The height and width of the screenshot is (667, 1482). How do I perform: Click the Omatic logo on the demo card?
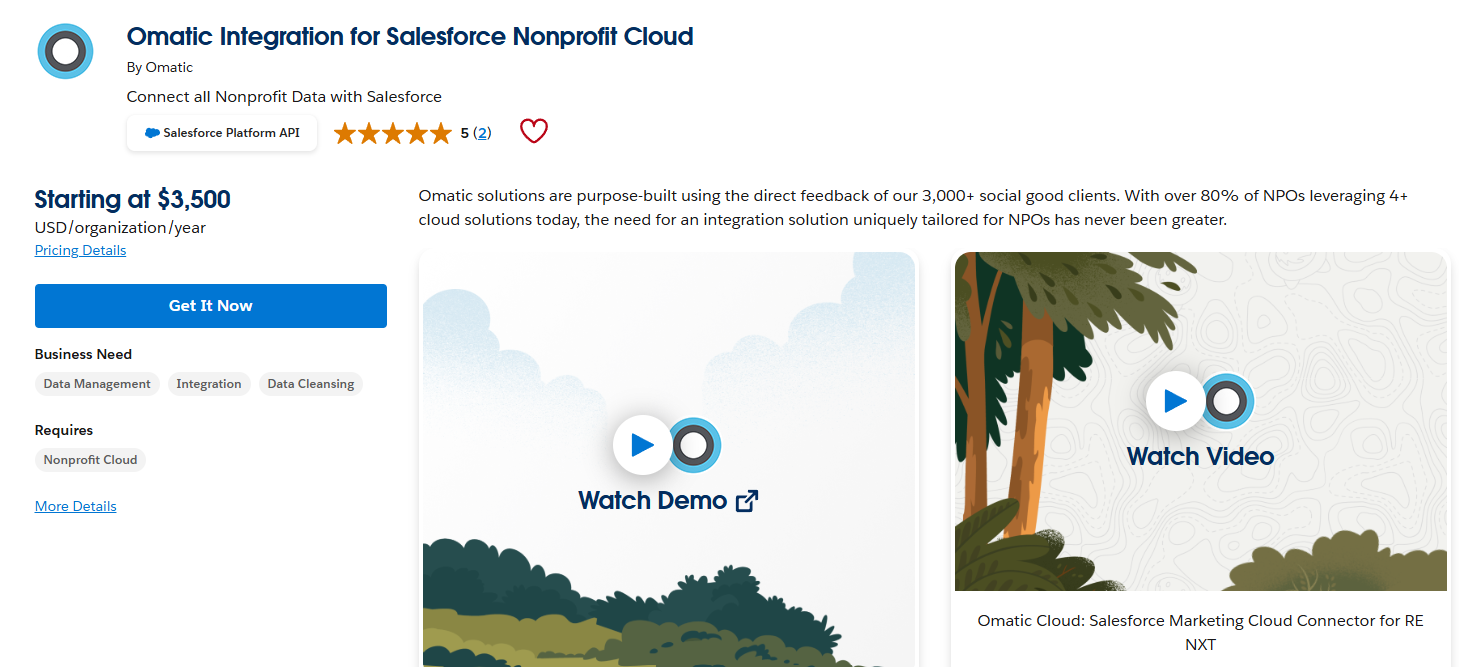[x=694, y=445]
